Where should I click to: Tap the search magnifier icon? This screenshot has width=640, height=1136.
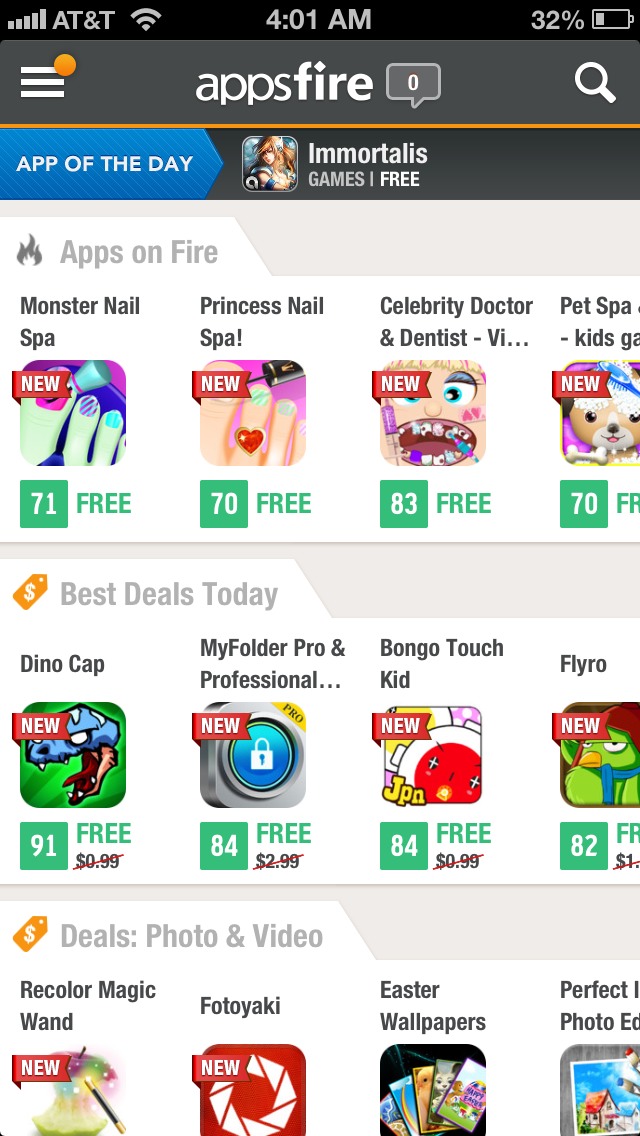pyautogui.click(x=595, y=84)
